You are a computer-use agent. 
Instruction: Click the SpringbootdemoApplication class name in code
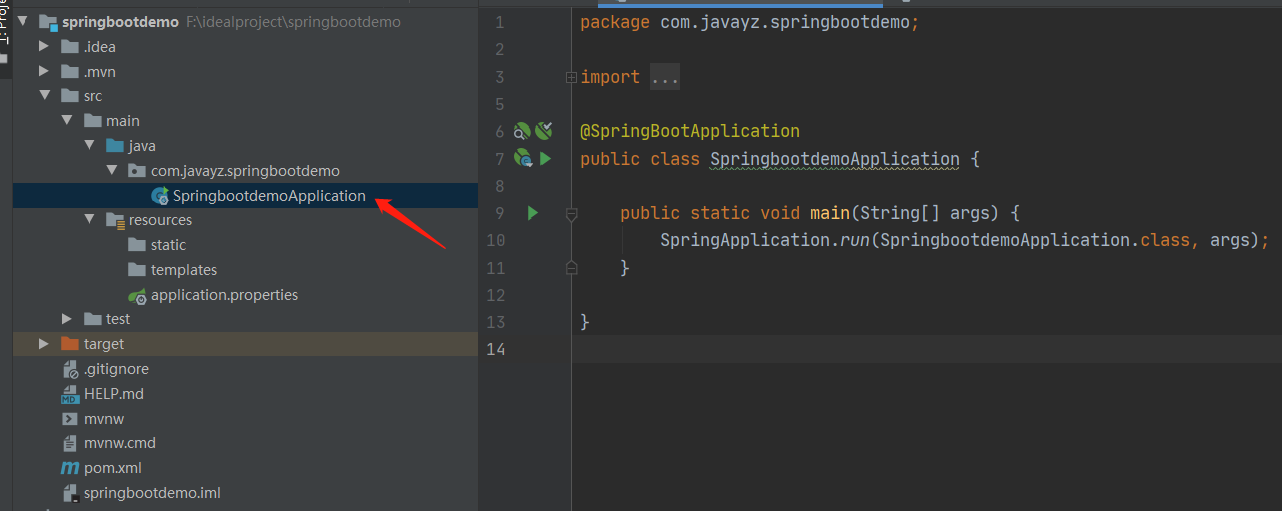coord(834,159)
